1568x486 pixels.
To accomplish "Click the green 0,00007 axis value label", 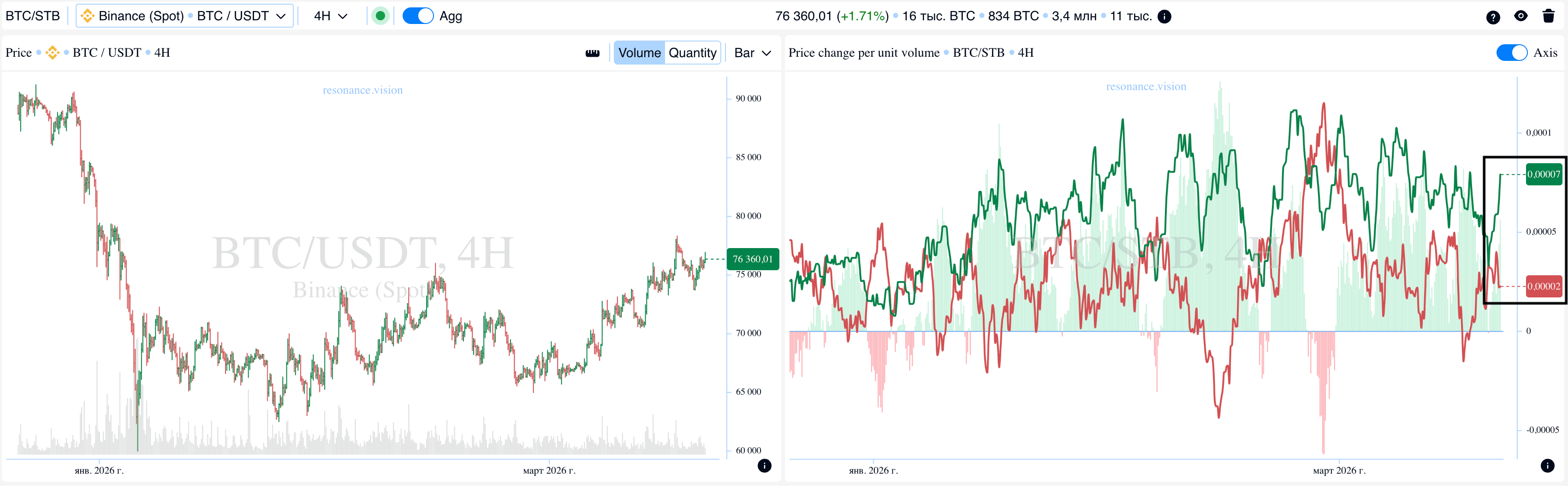I will point(1544,175).
